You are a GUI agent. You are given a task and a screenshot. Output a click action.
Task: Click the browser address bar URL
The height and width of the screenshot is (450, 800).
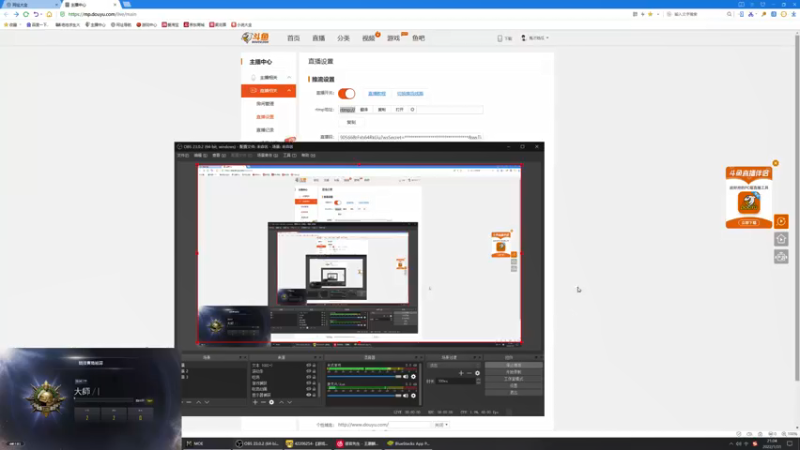tap(102, 14)
